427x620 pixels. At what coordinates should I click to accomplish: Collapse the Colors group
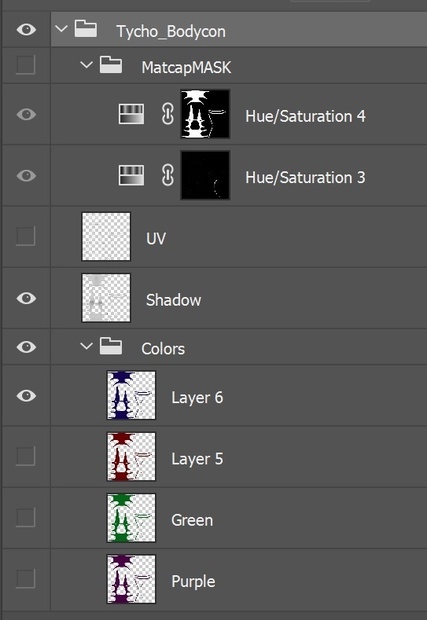point(86,346)
